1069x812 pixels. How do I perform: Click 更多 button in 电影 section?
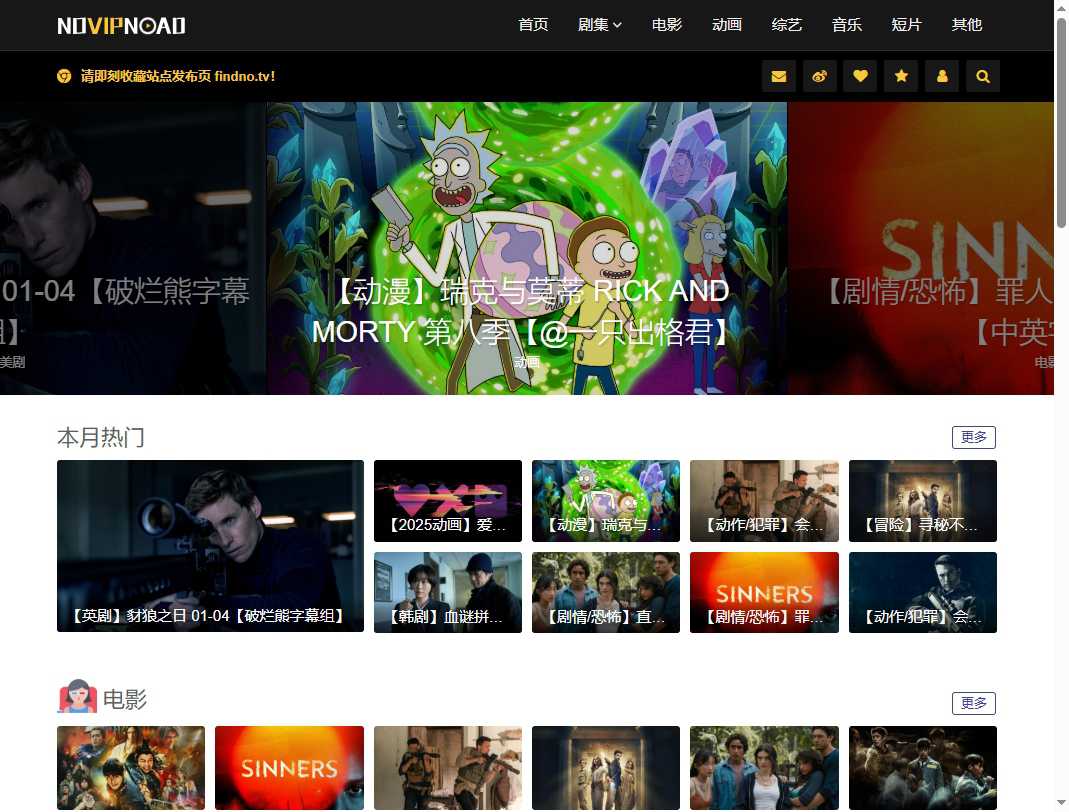tap(973, 703)
